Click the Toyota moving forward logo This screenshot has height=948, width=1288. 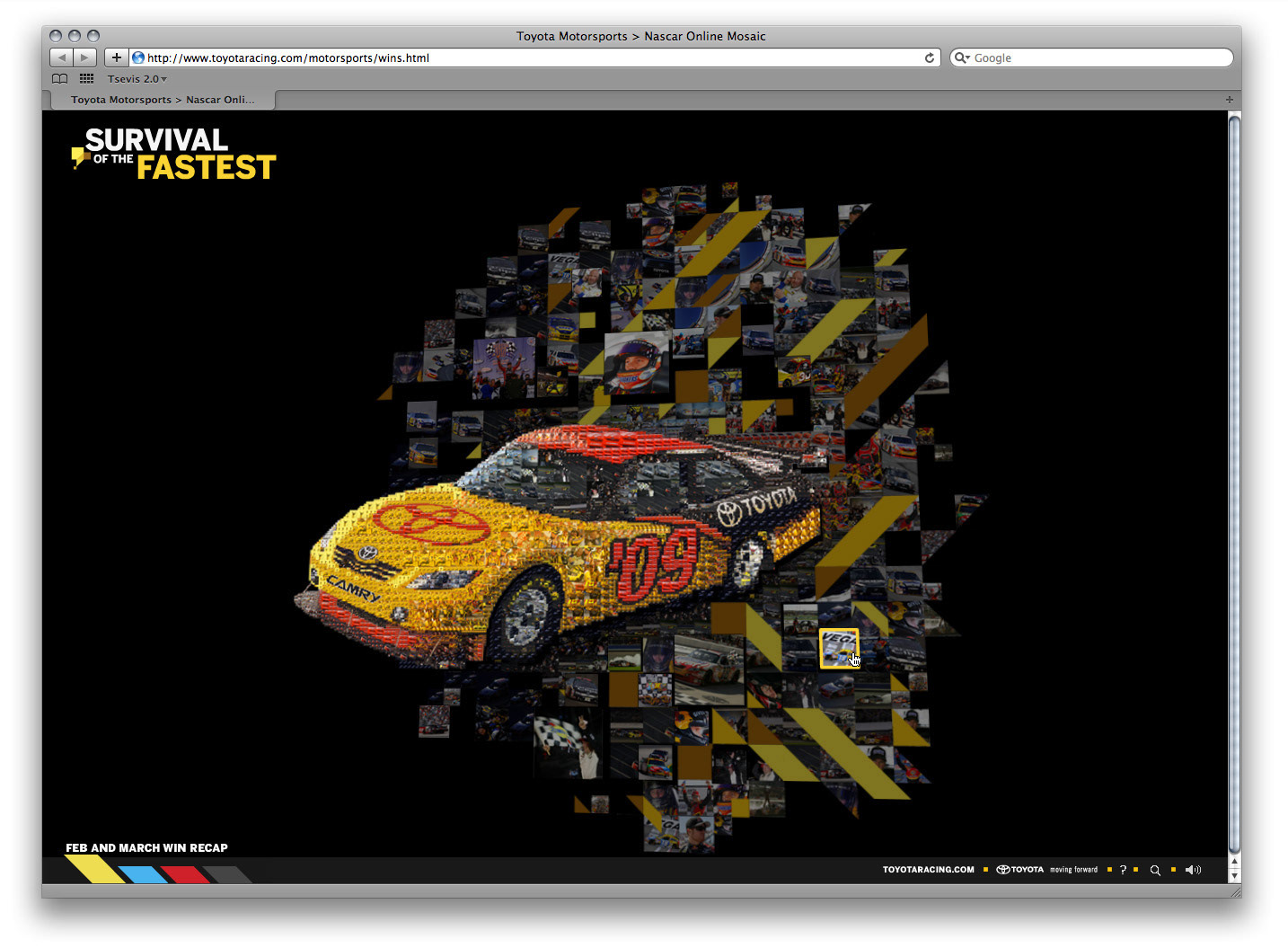click(1046, 870)
